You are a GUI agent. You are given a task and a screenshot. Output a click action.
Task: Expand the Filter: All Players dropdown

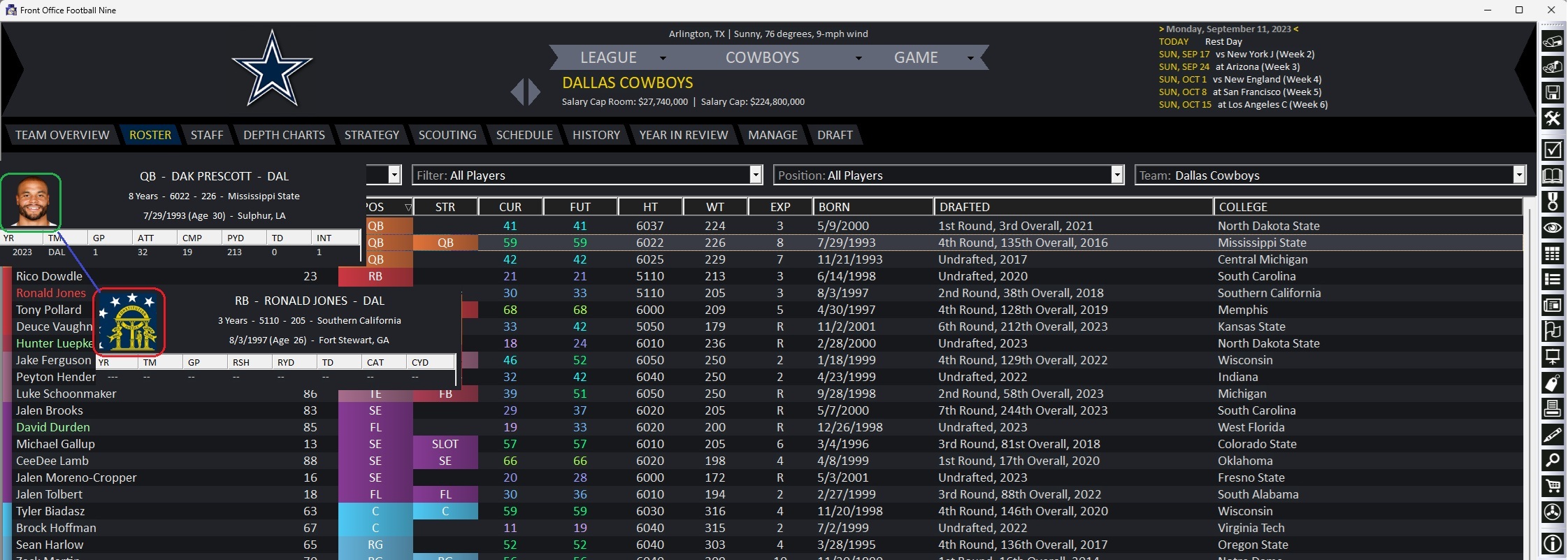[x=756, y=175]
